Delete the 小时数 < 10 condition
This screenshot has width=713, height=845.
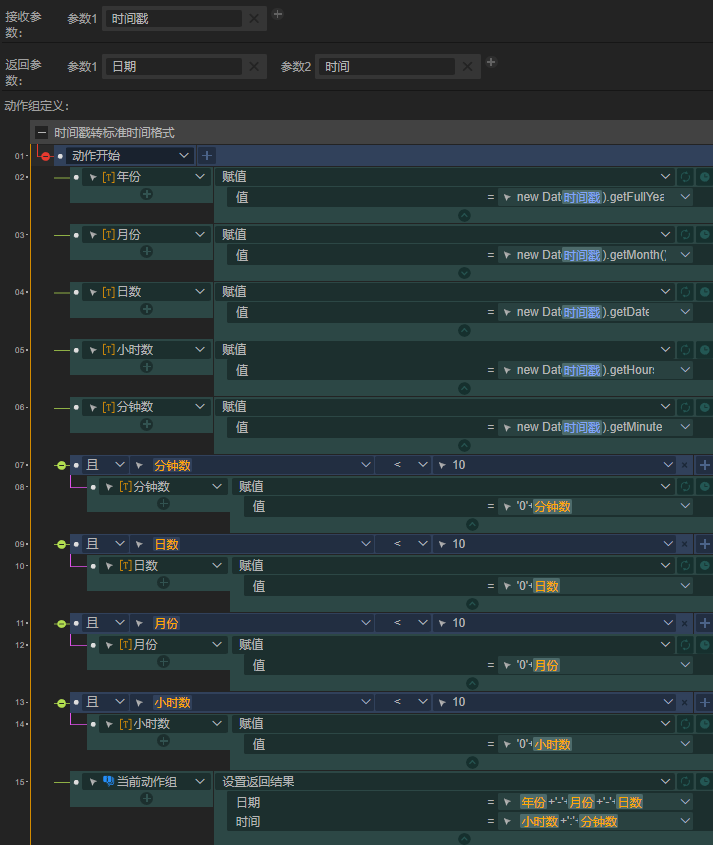point(684,702)
